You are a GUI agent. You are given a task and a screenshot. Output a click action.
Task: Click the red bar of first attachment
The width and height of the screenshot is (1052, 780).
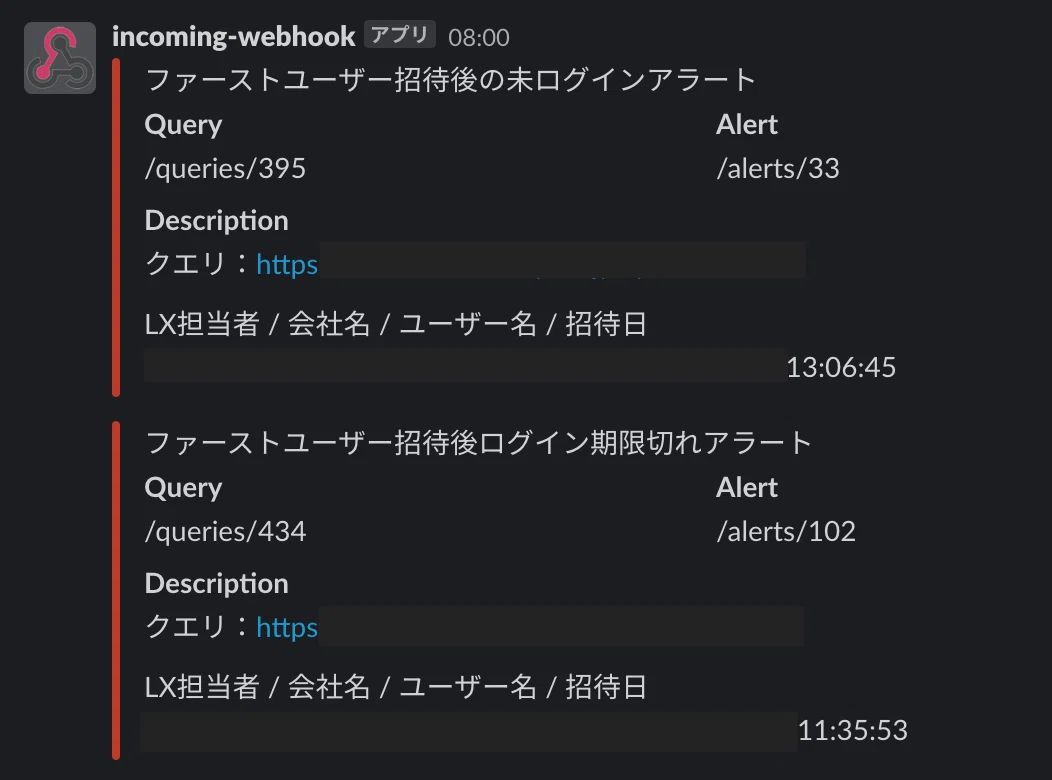click(116, 227)
